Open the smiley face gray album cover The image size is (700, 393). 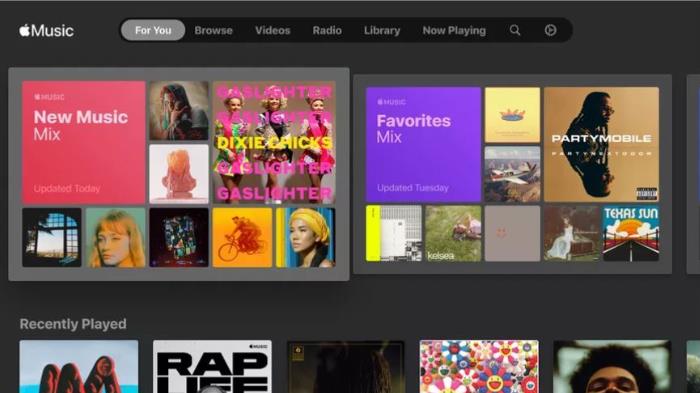tap(512, 233)
